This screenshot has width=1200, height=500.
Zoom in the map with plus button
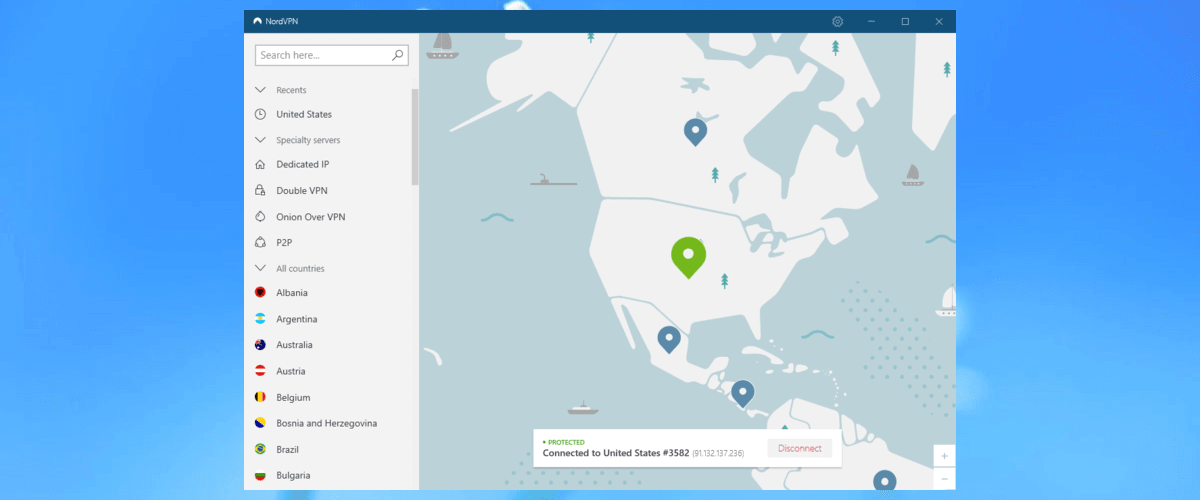[944, 456]
